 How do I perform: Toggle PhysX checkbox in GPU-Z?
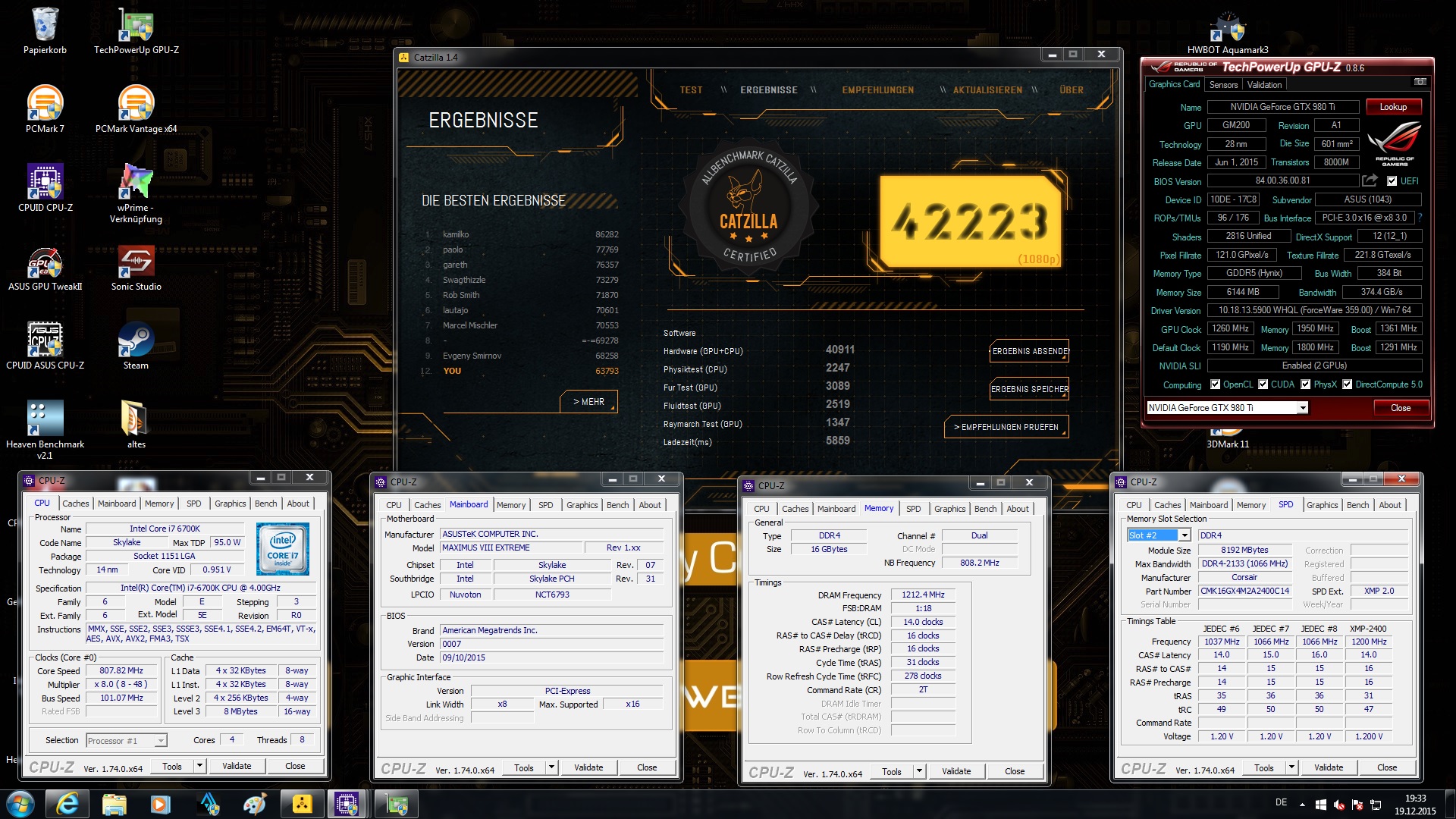coord(1306,384)
